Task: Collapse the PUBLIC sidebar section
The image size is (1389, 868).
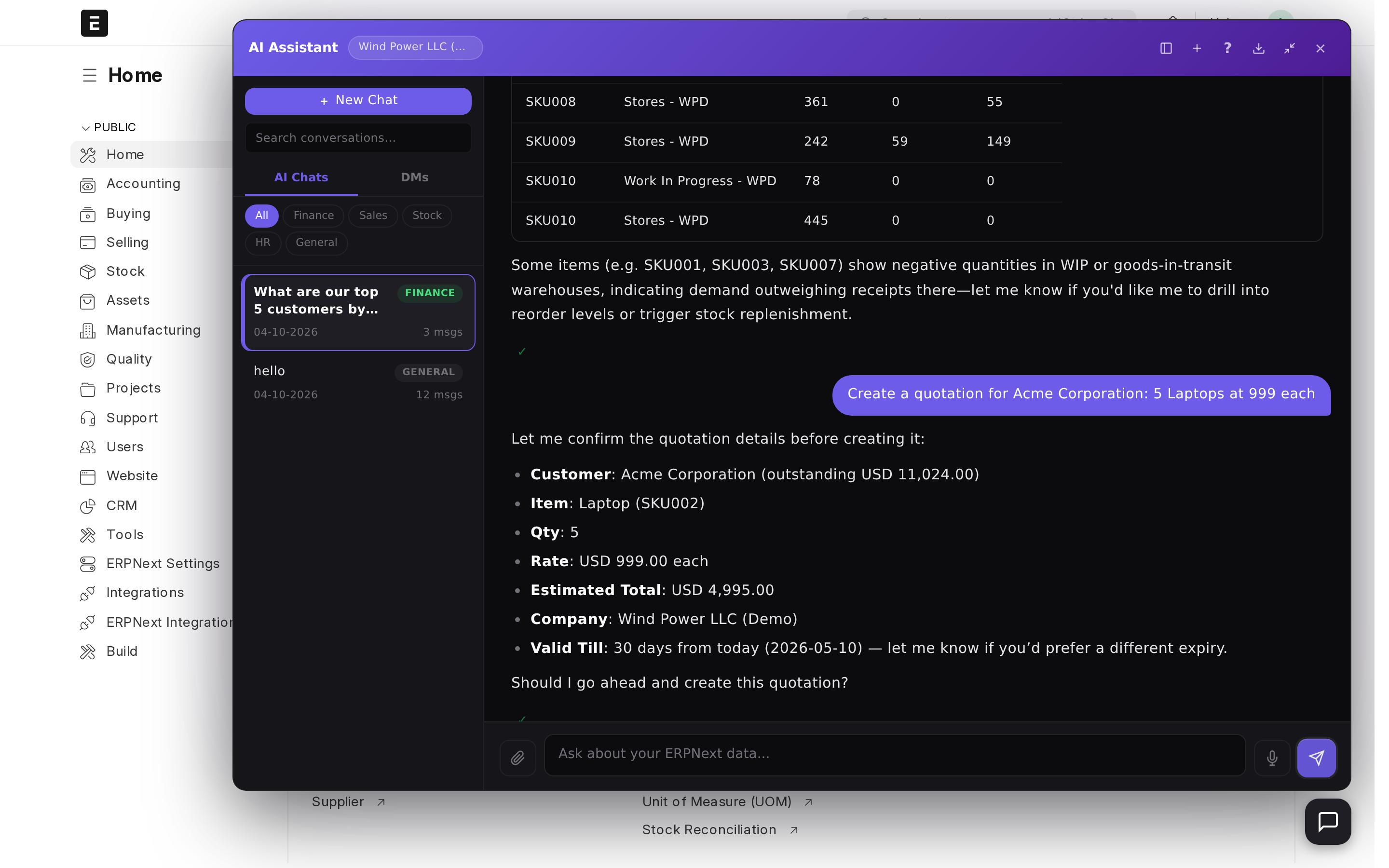Action: point(86,127)
